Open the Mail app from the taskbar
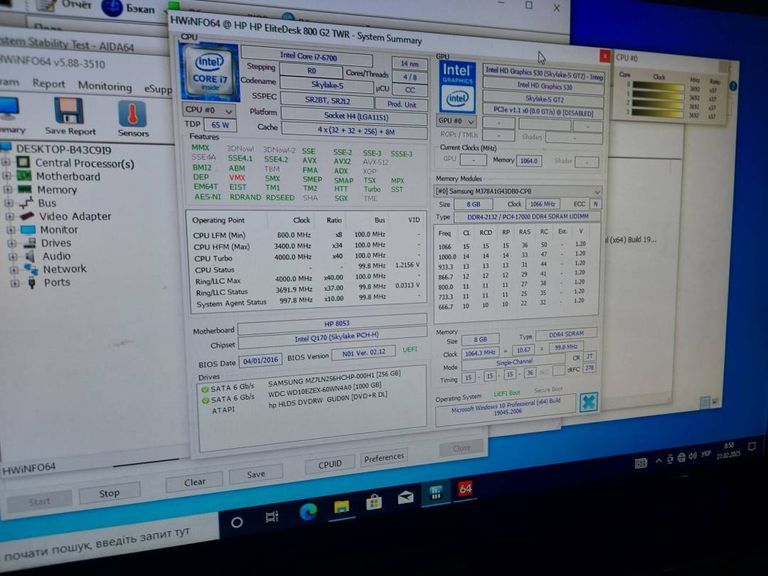Screen dimensions: 768x576 405,498
